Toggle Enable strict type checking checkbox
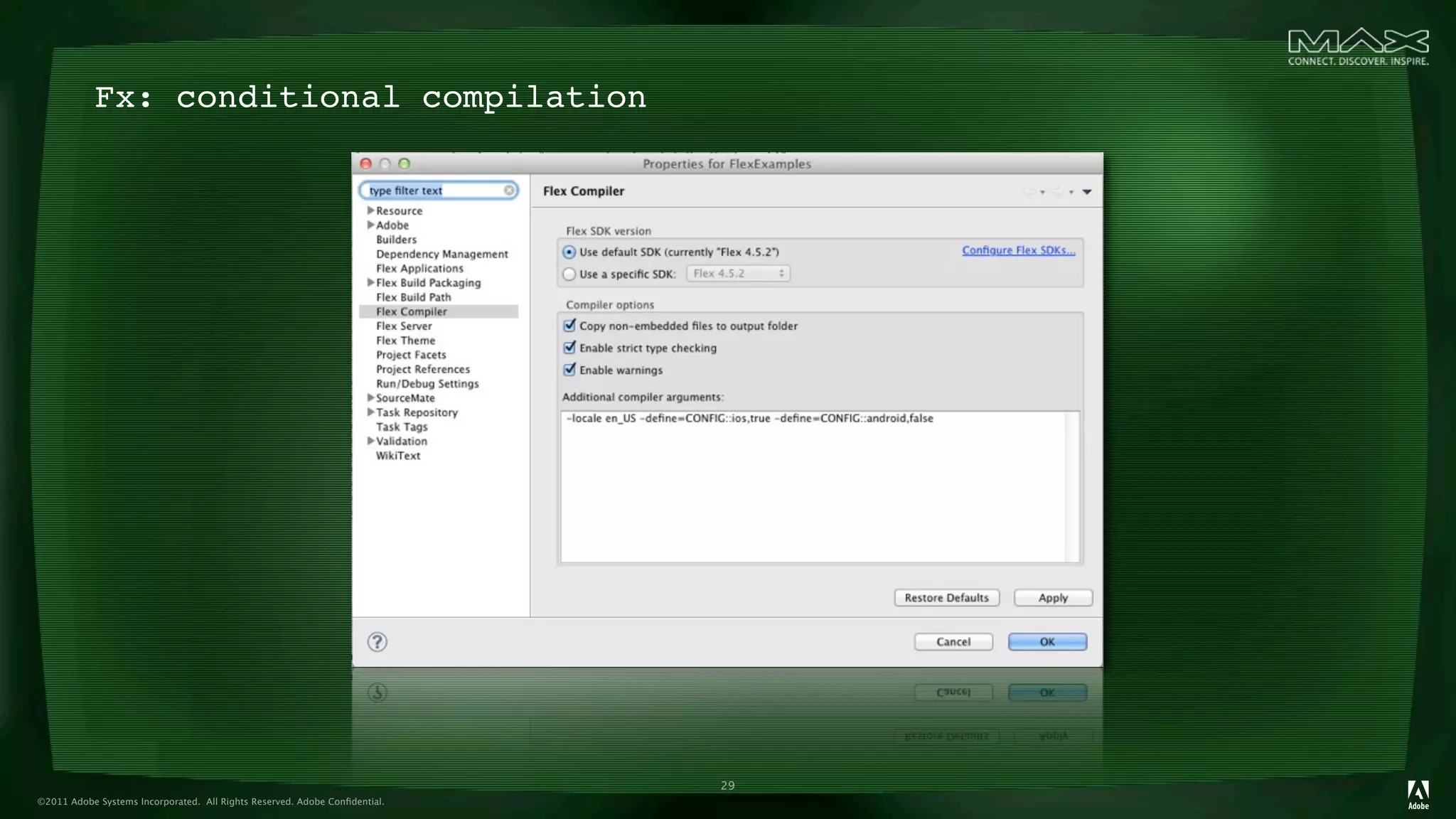This screenshot has width=1456, height=819. 569,348
